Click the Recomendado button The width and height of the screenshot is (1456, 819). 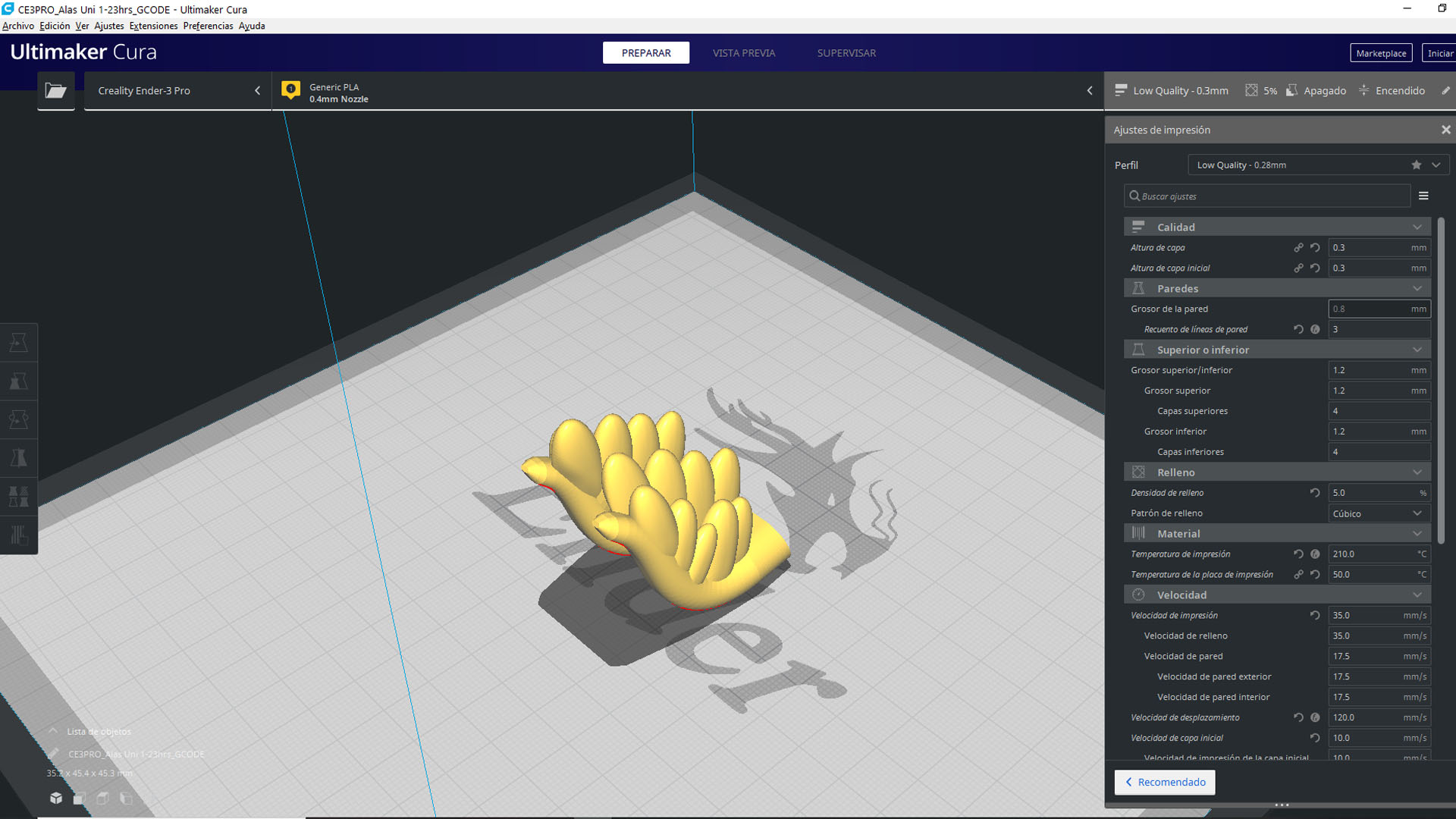pyautogui.click(x=1164, y=782)
